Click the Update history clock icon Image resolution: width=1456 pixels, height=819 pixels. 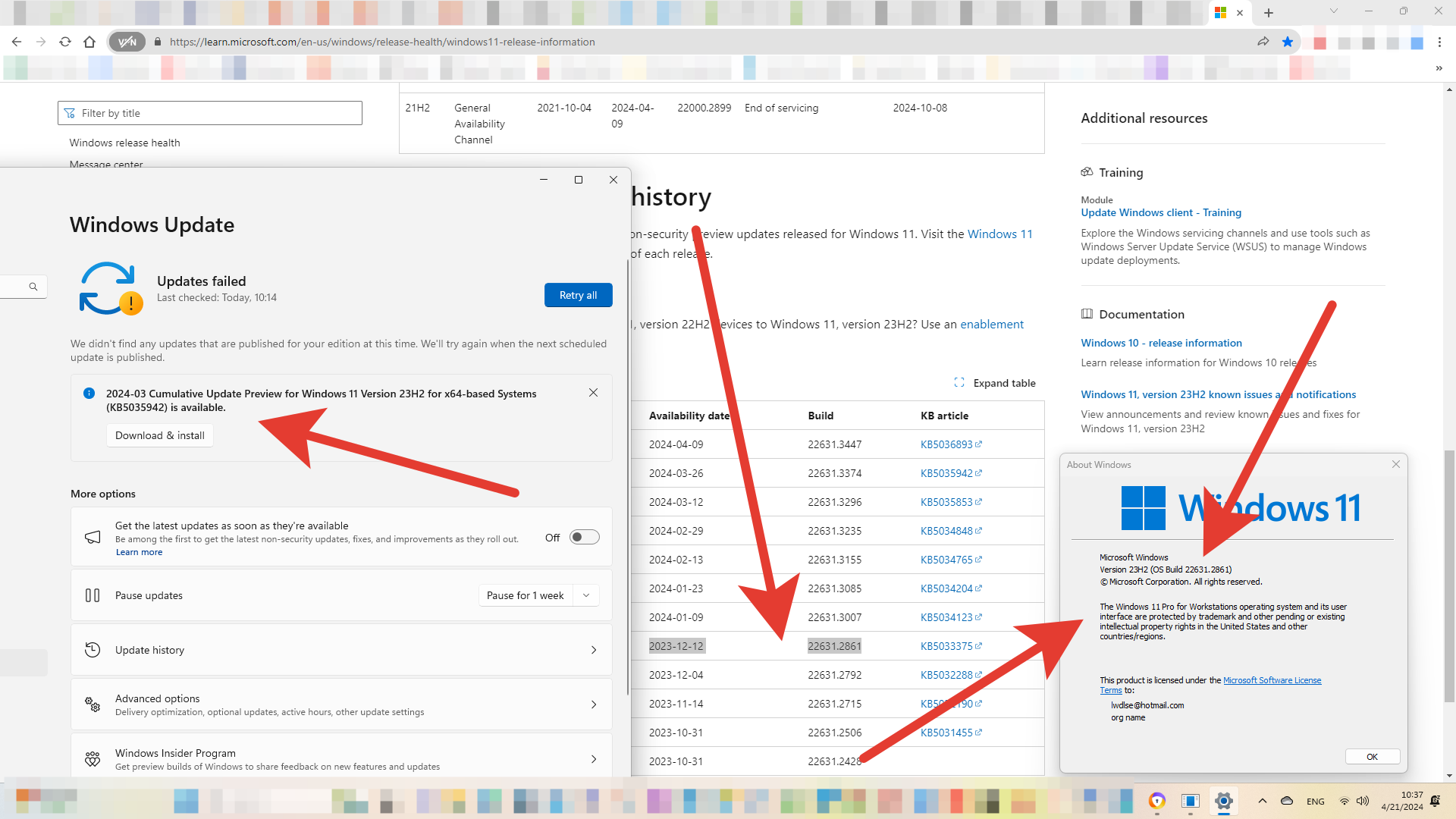93,650
